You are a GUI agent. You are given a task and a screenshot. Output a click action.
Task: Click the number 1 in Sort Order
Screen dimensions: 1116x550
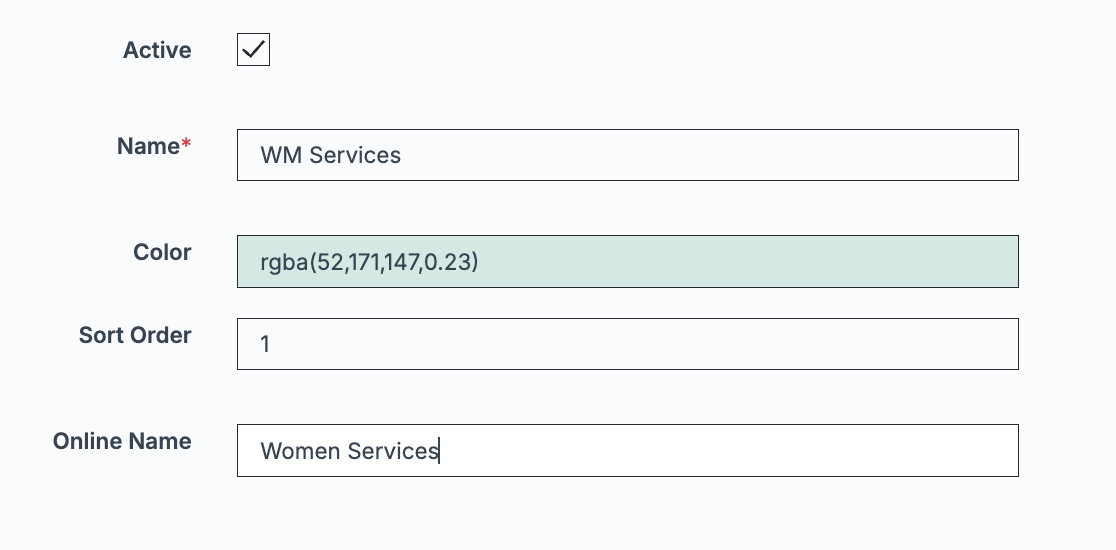(x=265, y=344)
